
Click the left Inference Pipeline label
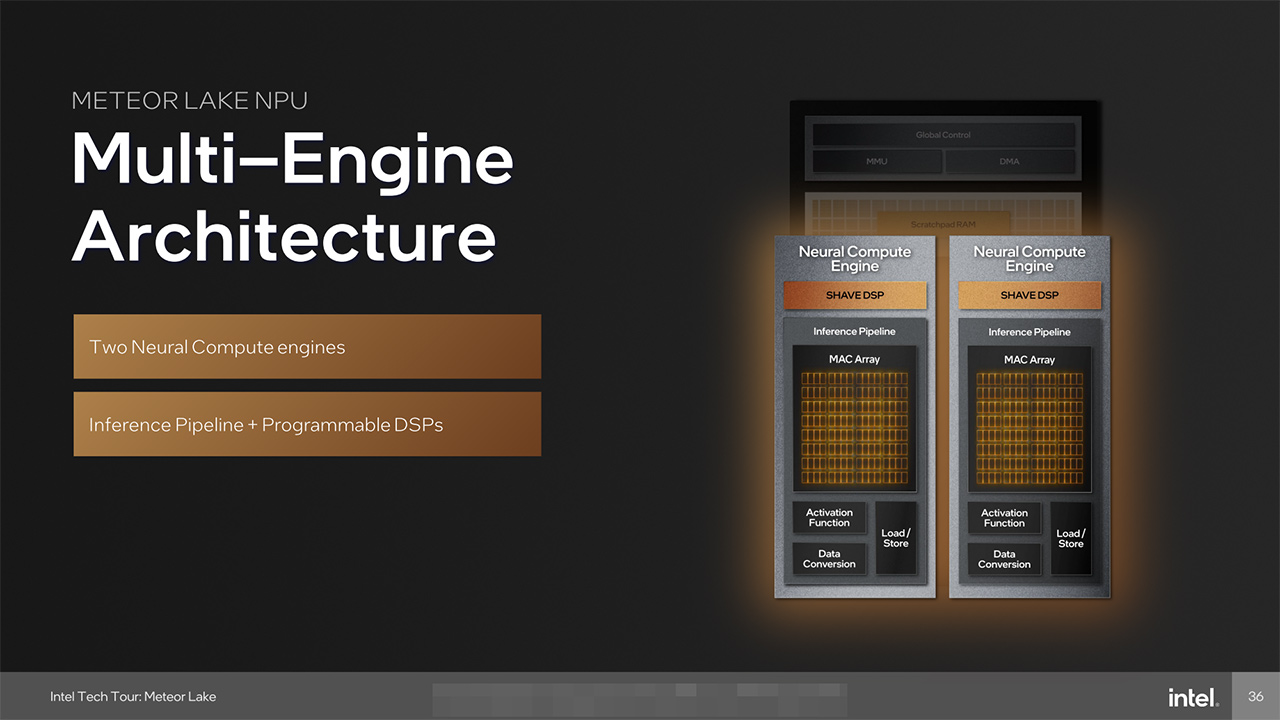[854, 332]
